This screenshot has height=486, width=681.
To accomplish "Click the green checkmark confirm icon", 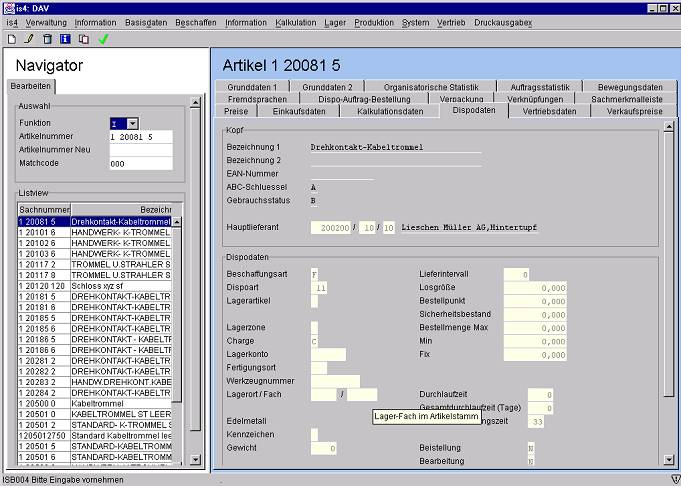I will click(x=103, y=39).
